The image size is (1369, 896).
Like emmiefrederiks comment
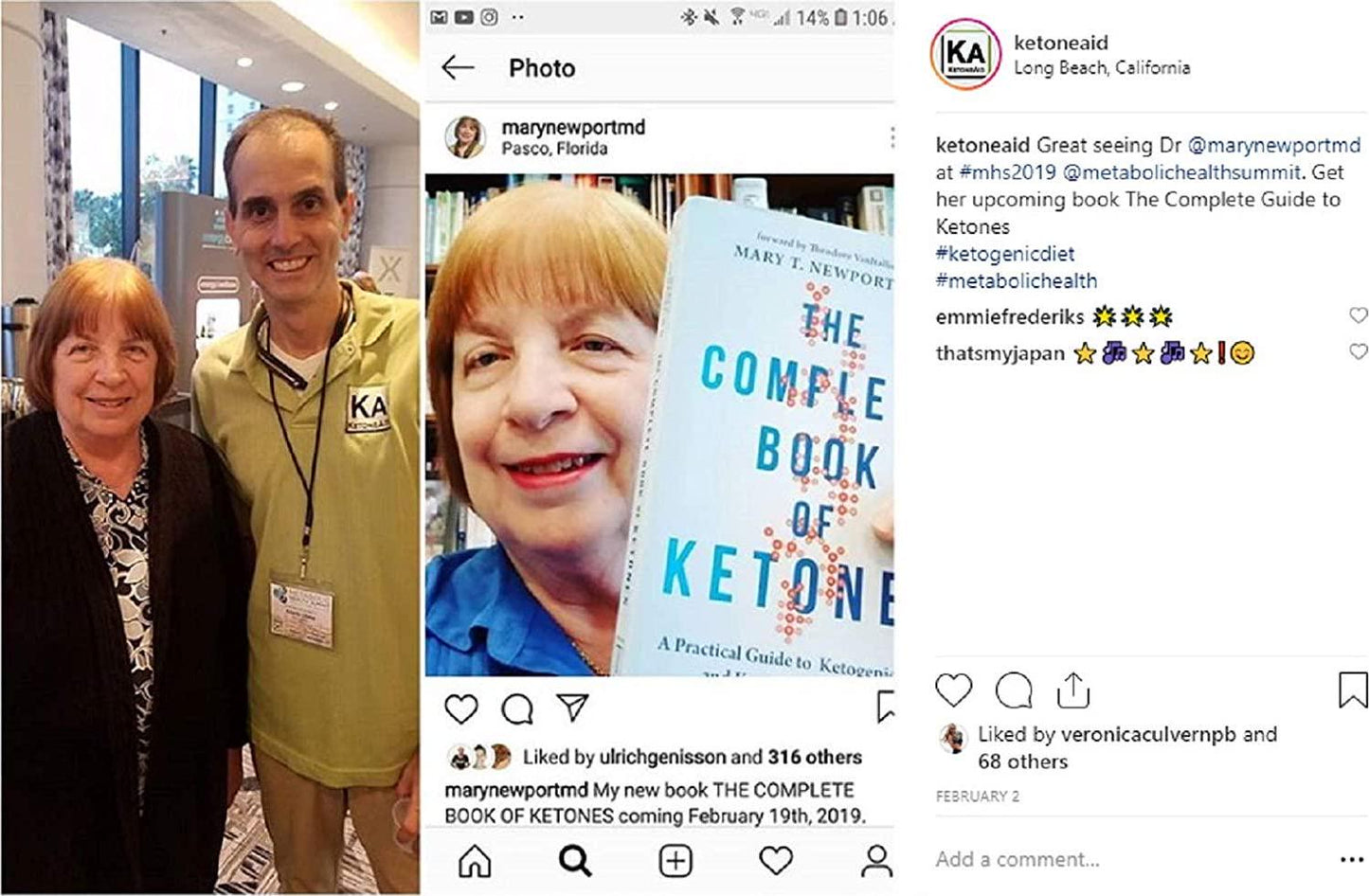click(1359, 315)
